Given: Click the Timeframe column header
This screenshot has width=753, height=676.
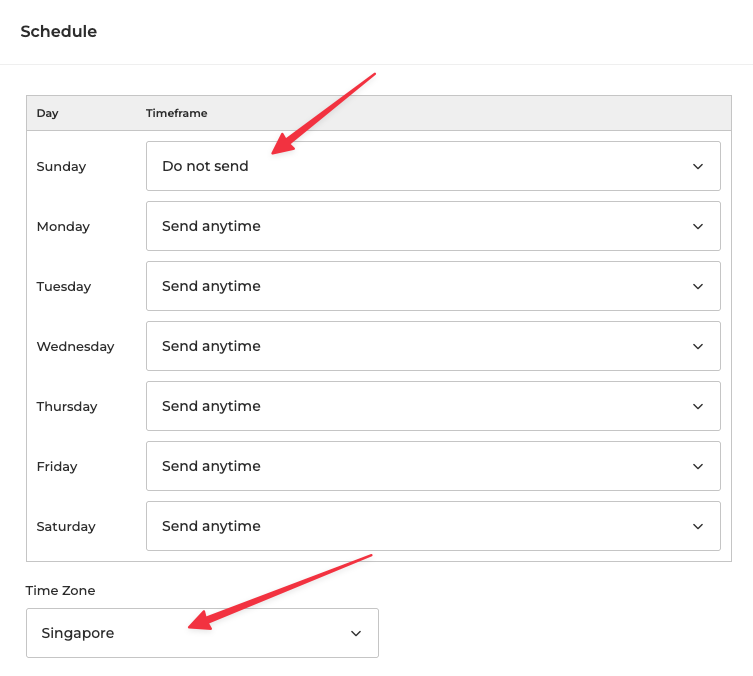Looking at the screenshot, I should [177, 113].
